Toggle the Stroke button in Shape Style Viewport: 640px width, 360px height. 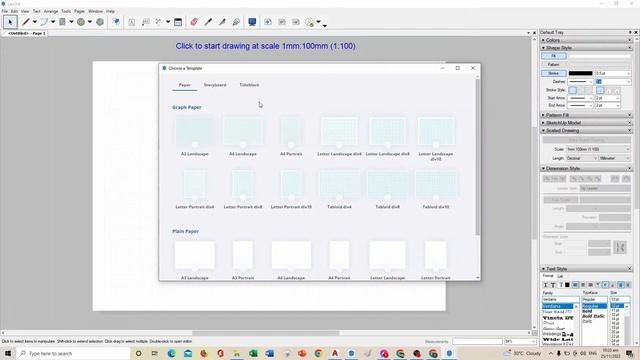coord(553,73)
